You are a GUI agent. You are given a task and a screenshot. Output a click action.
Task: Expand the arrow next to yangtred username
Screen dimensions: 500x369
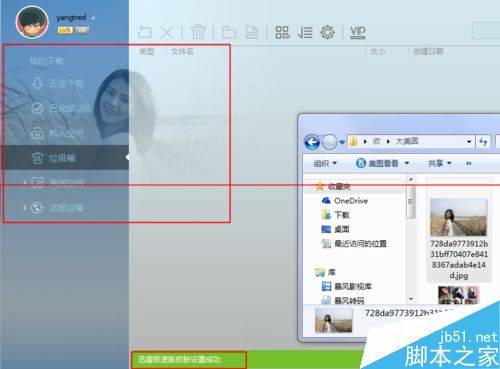tap(93, 18)
